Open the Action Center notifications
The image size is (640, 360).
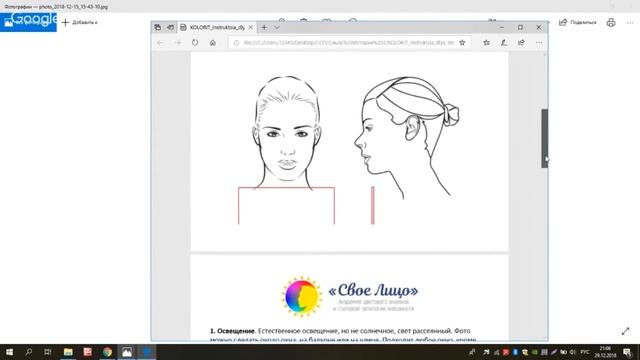point(627,352)
